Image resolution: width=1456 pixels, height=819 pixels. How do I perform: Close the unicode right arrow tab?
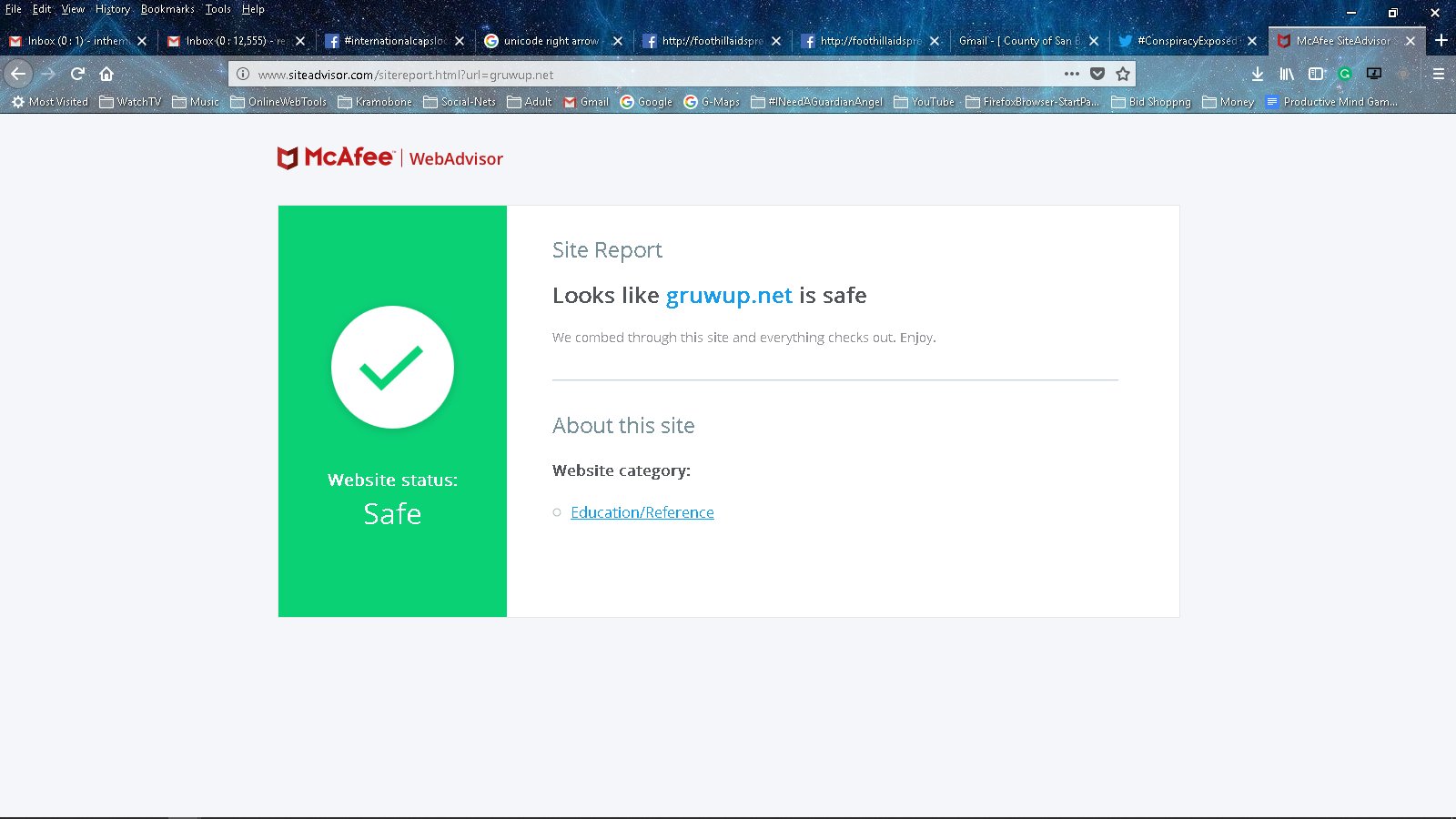(618, 41)
